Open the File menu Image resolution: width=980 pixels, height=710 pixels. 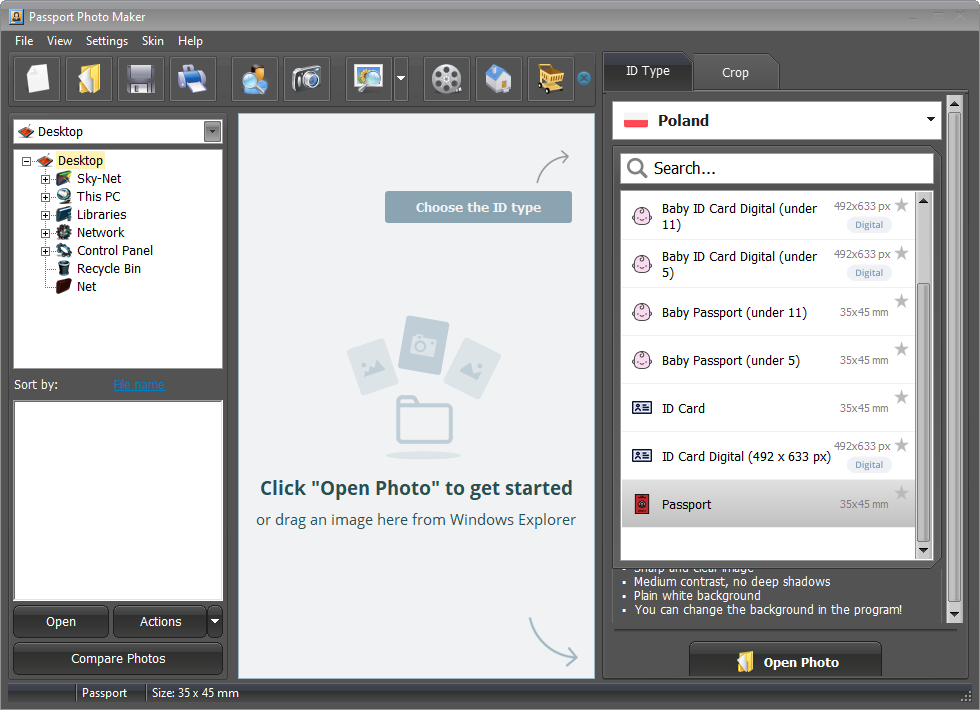(x=24, y=41)
